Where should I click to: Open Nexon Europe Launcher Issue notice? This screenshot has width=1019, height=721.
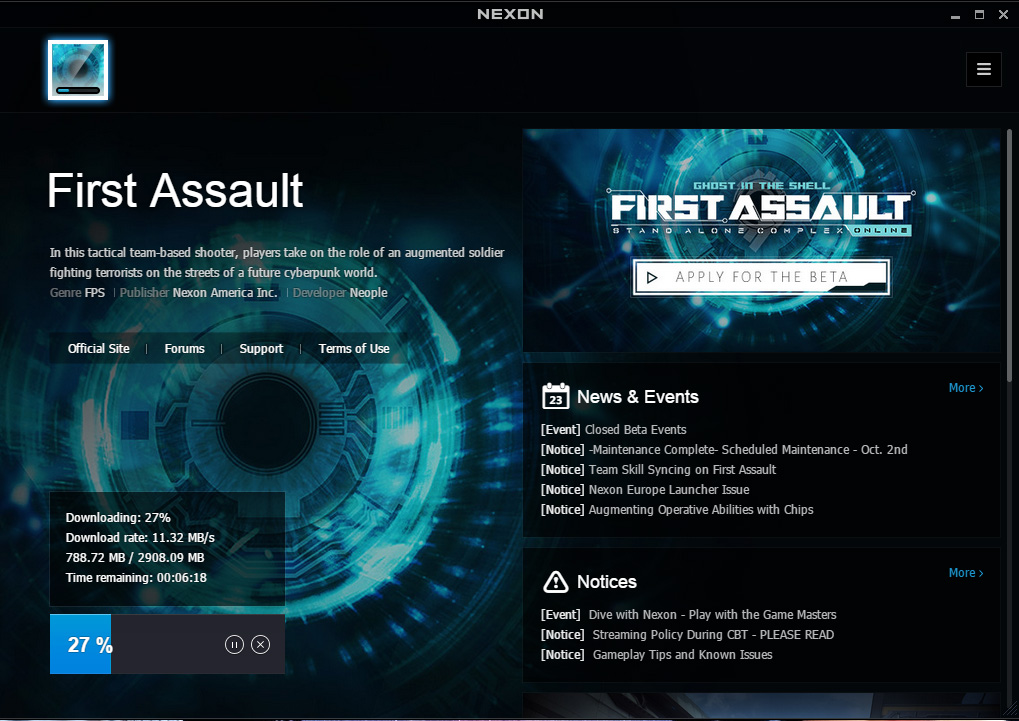click(x=669, y=490)
